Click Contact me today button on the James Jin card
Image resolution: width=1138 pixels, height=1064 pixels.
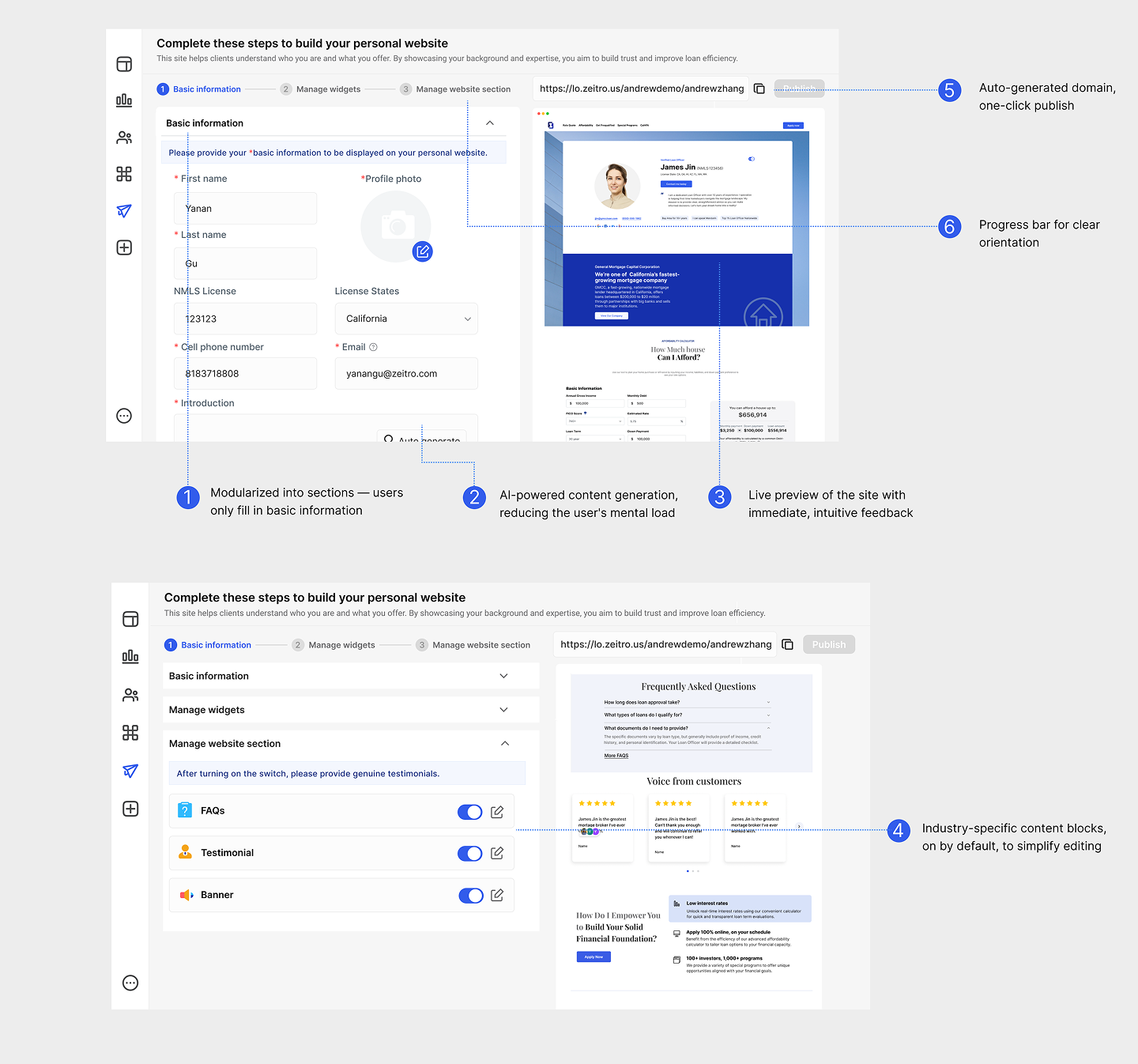click(x=676, y=184)
